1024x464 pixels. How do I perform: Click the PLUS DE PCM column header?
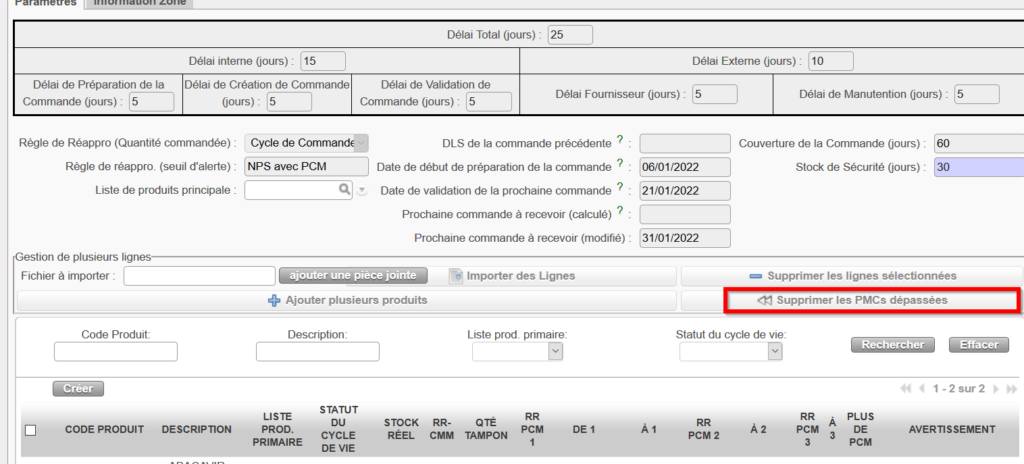[x=860, y=429]
